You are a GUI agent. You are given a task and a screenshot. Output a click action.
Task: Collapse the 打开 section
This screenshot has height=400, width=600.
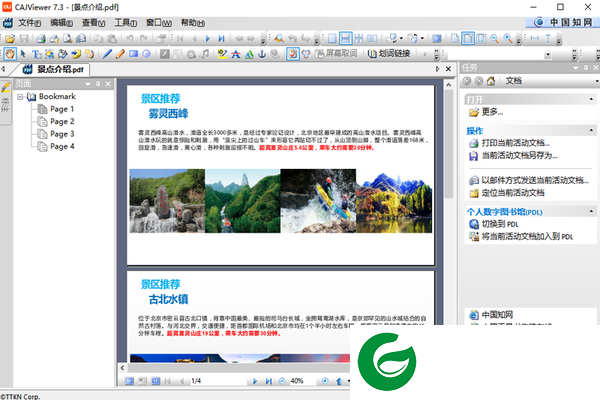[591, 99]
